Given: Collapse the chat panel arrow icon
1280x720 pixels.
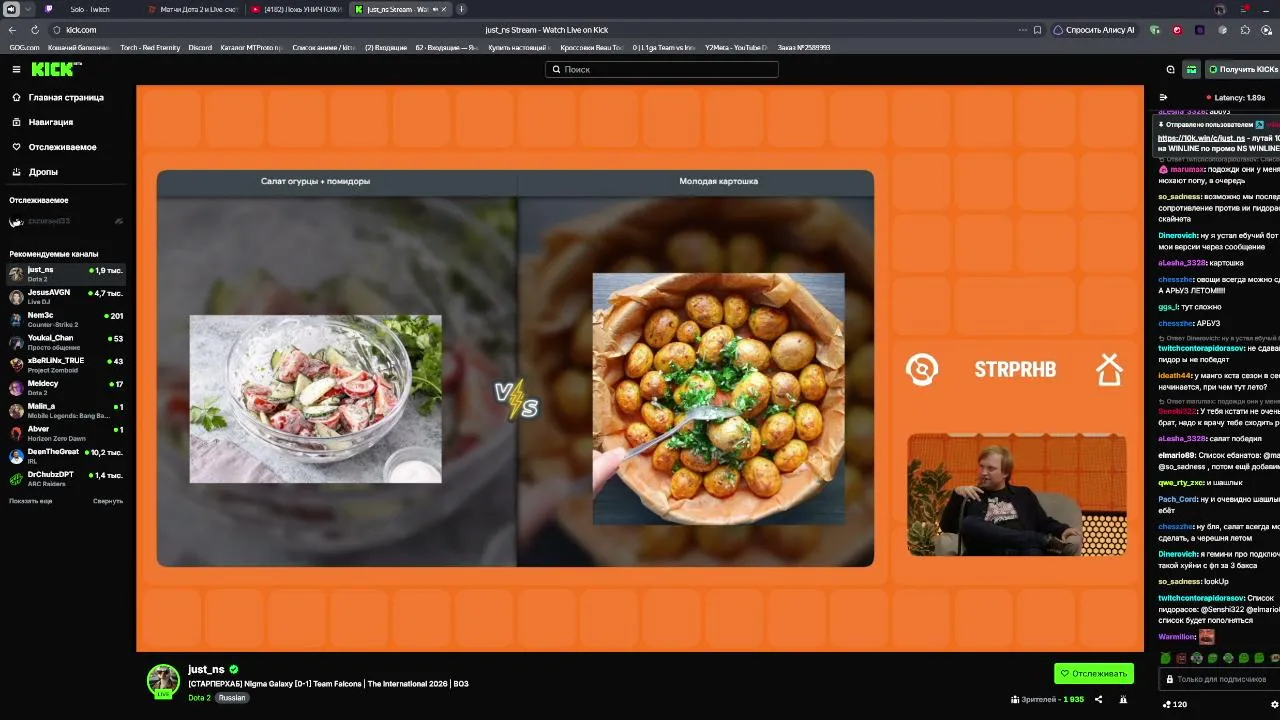Looking at the screenshot, I should 1163,98.
